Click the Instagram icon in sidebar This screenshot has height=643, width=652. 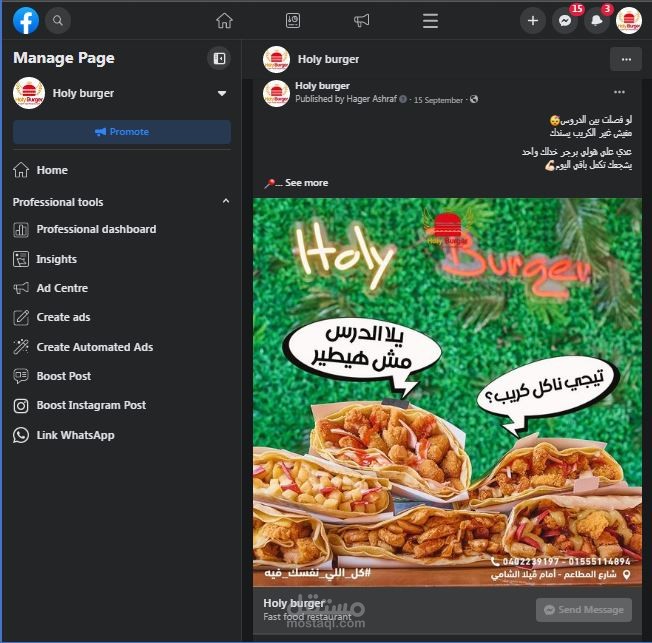21,406
